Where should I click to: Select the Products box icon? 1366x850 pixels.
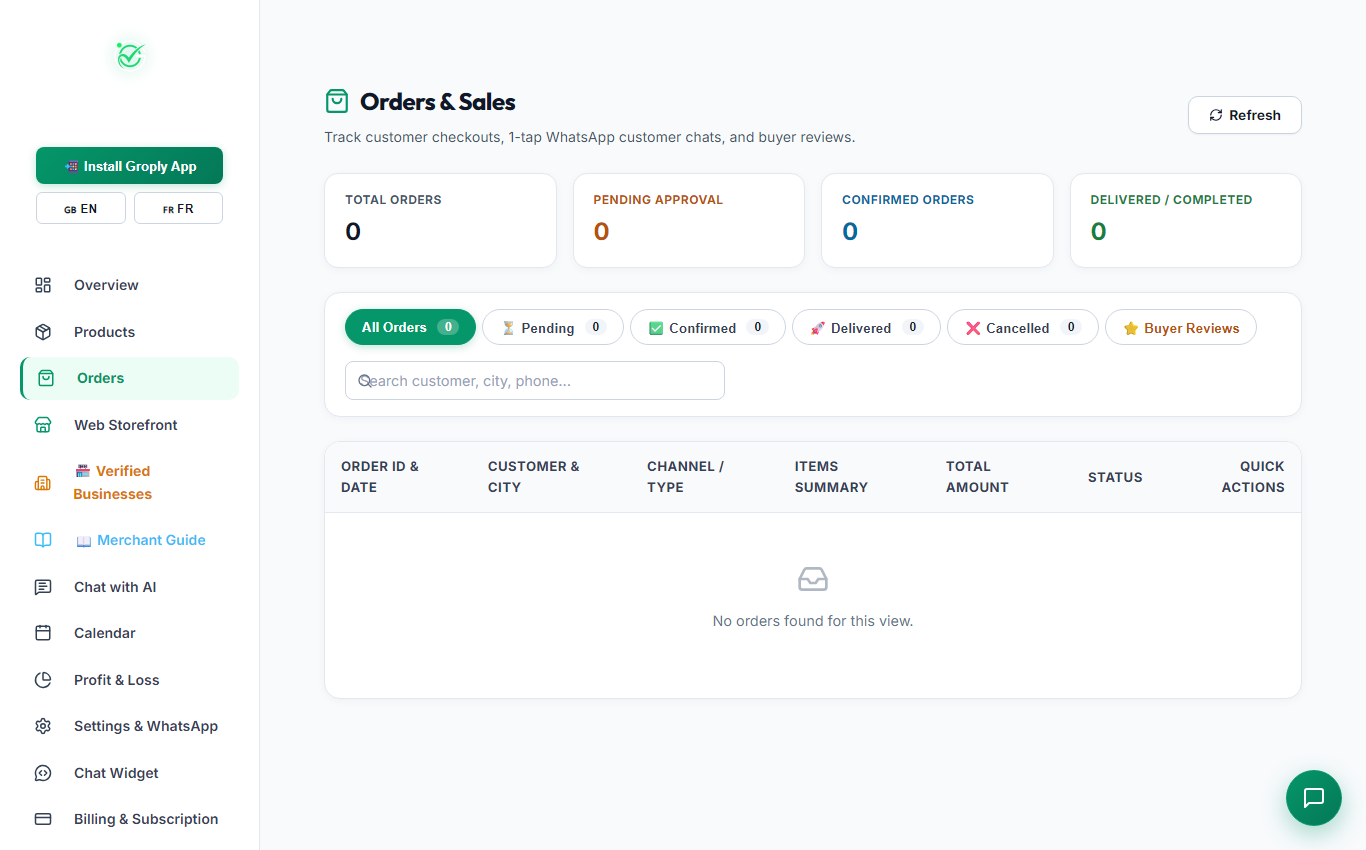pos(43,332)
